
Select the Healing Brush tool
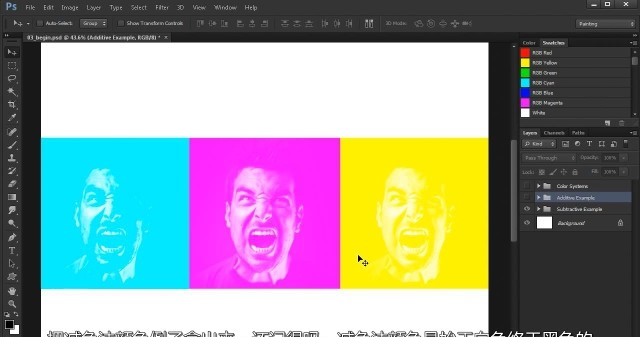[12, 131]
